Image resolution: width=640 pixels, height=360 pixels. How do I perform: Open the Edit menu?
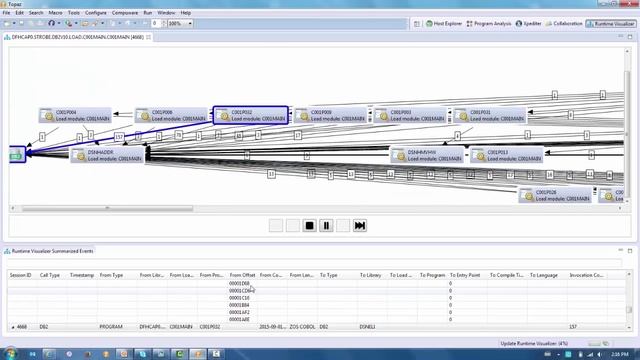click(19, 13)
